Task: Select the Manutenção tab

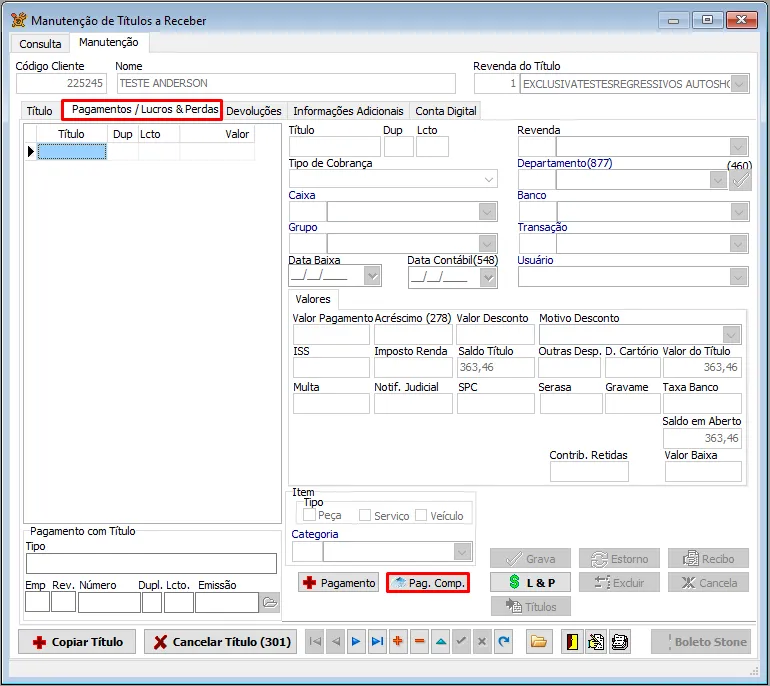Action: point(109,42)
